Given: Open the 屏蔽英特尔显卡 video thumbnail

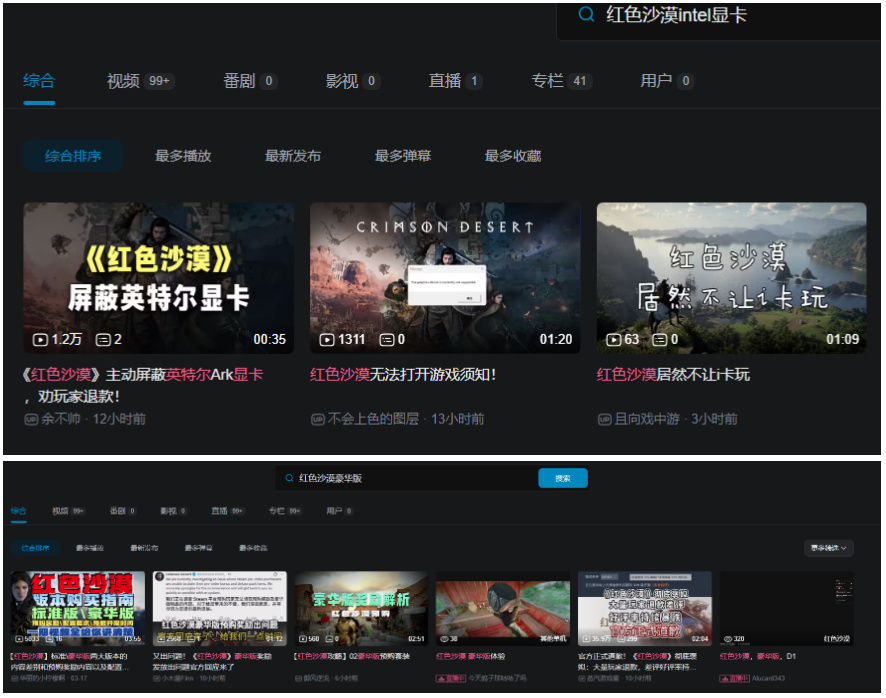Looking at the screenshot, I should click(158, 278).
